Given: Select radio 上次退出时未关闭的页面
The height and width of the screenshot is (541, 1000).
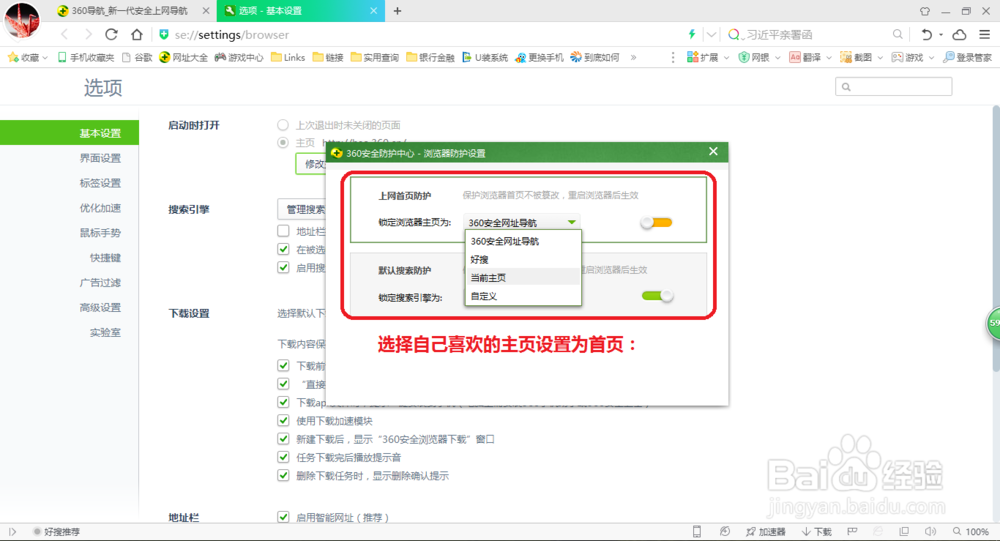Looking at the screenshot, I should (283, 124).
